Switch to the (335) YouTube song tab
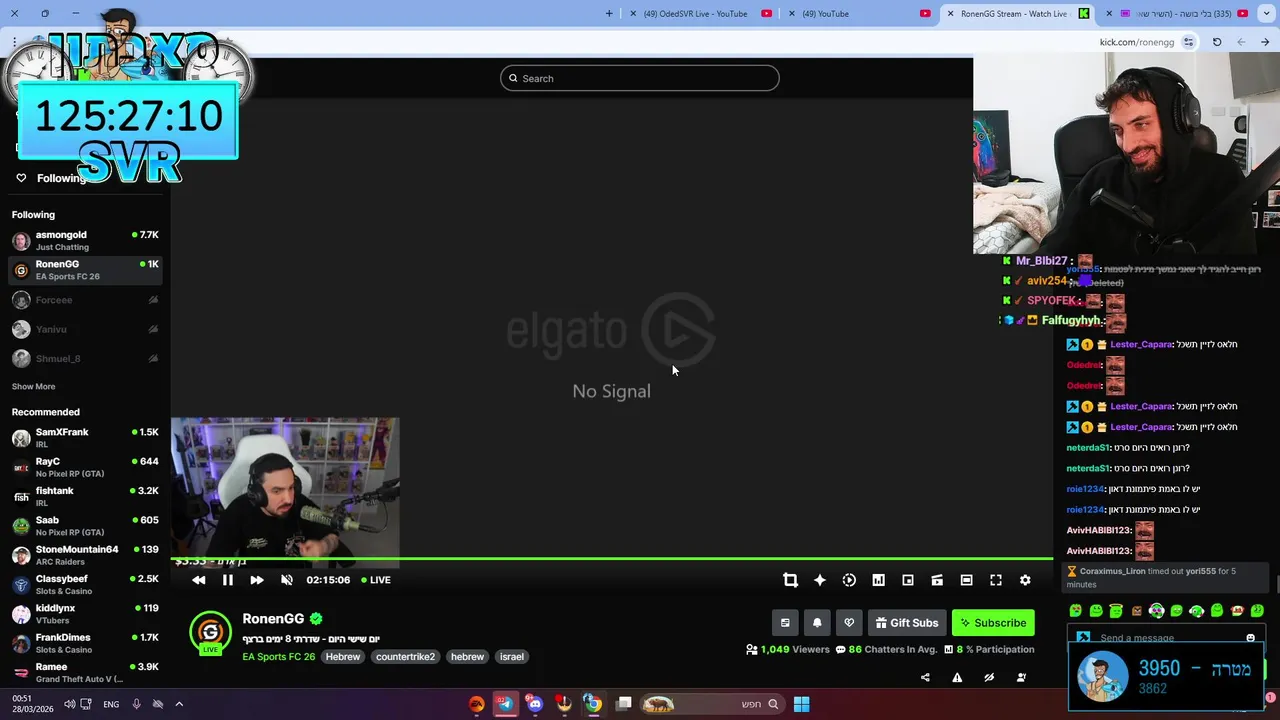 click(x=1176, y=13)
